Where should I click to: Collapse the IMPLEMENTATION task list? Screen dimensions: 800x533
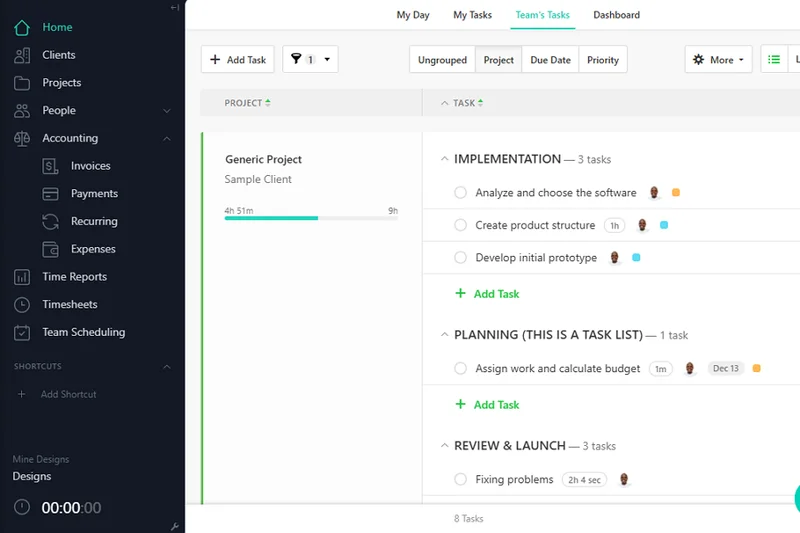pyautogui.click(x=445, y=159)
